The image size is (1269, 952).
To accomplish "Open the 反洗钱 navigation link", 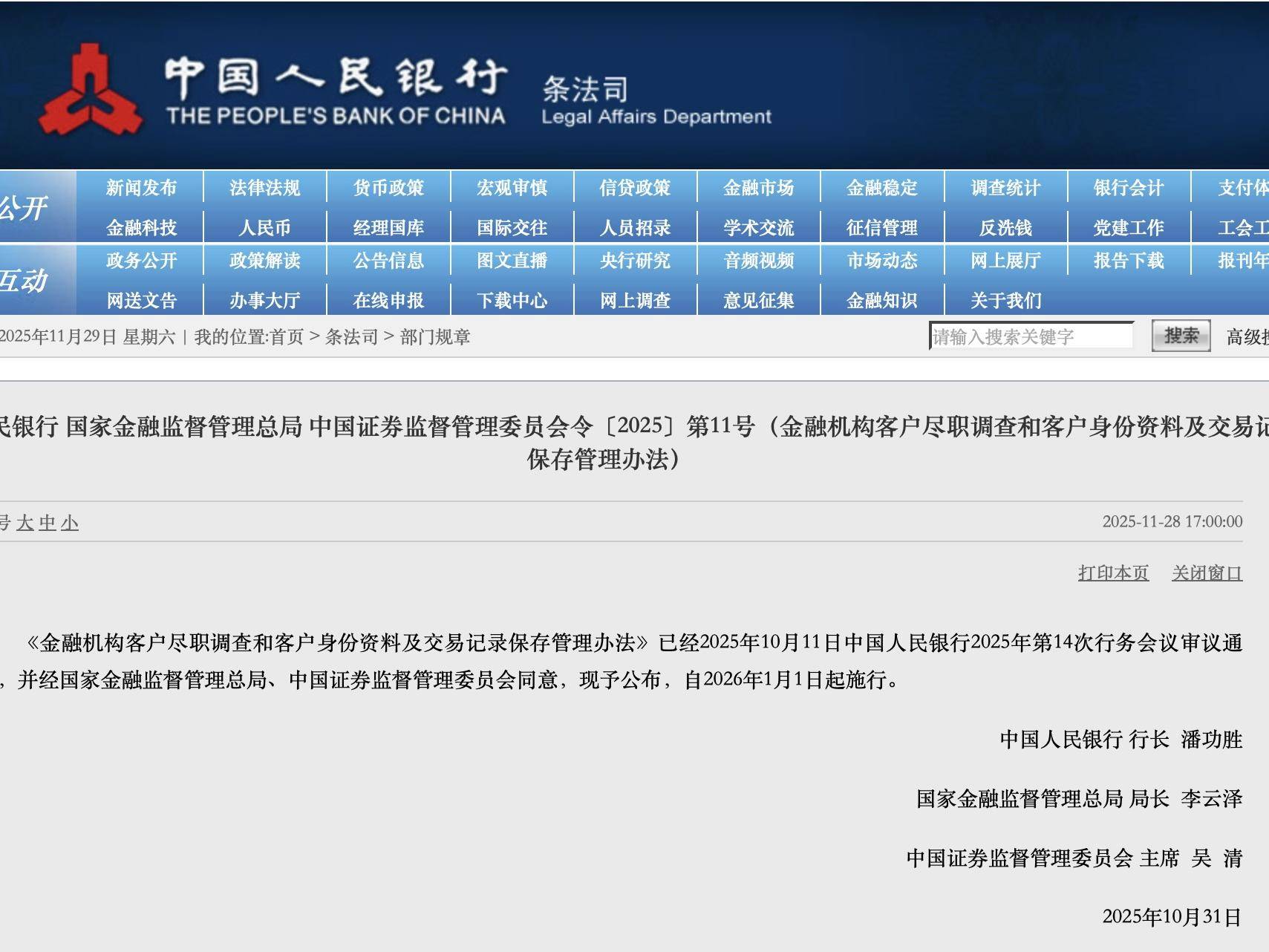I will (1005, 227).
